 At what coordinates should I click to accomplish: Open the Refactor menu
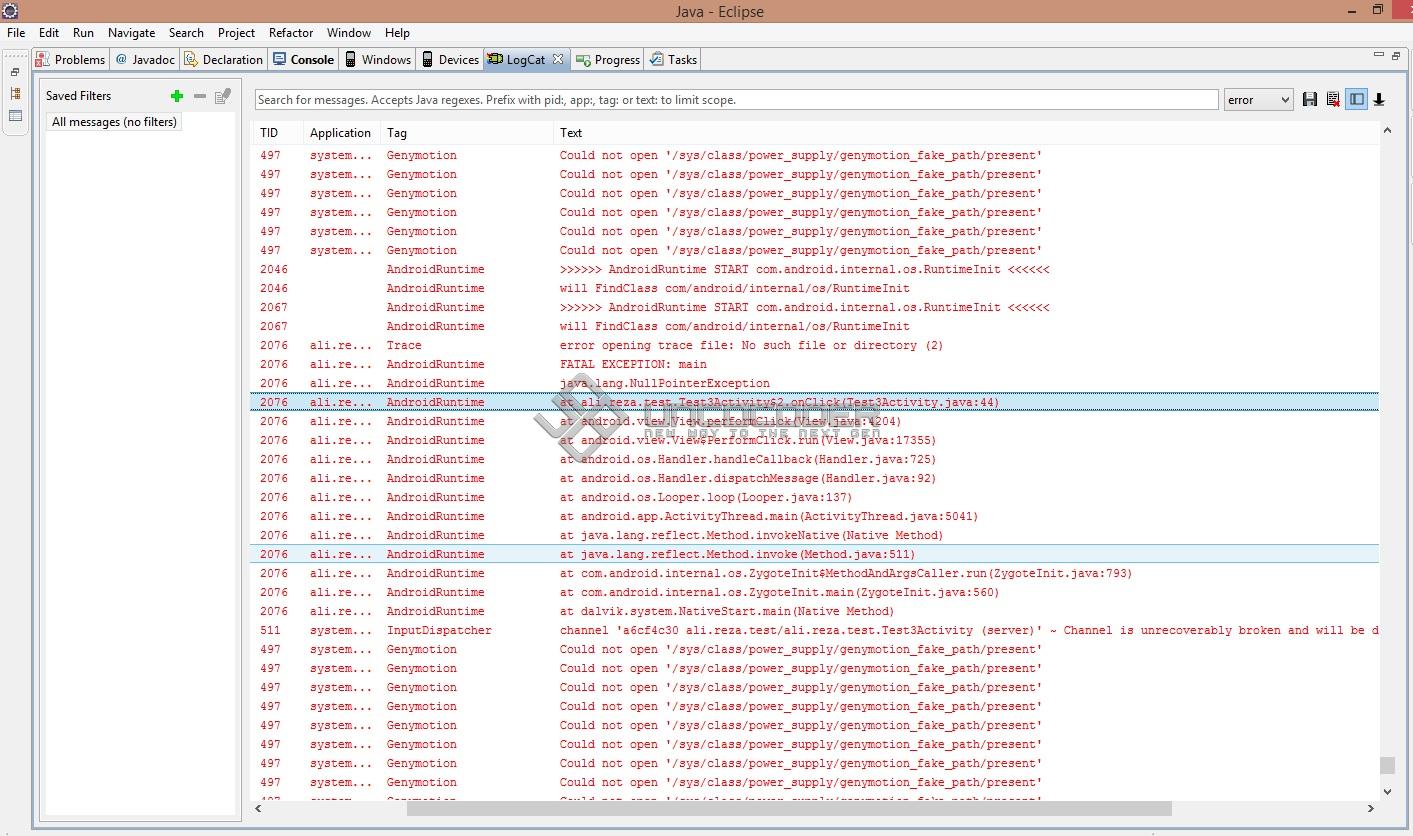click(x=291, y=32)
